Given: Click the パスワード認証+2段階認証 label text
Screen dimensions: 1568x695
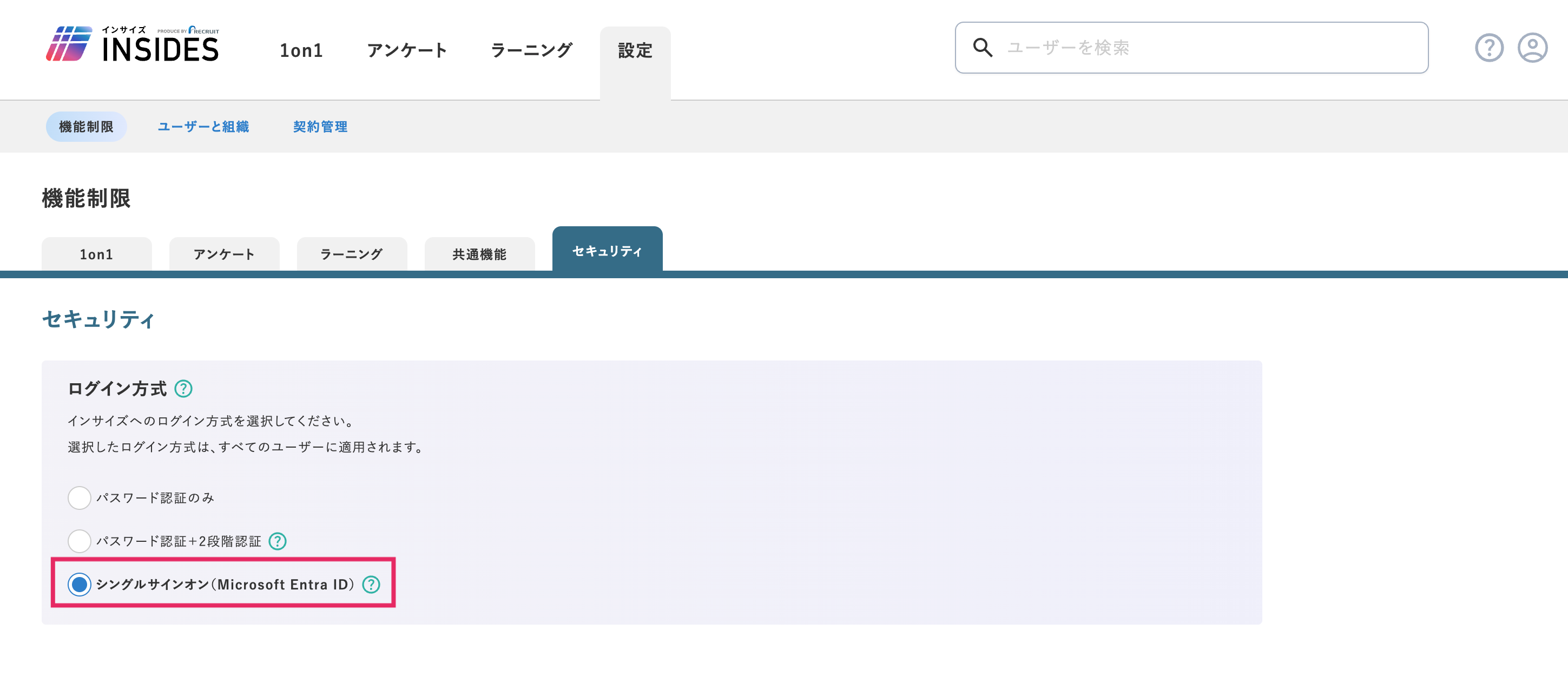Looking at the screenshot, I should (x=179, y=541).
